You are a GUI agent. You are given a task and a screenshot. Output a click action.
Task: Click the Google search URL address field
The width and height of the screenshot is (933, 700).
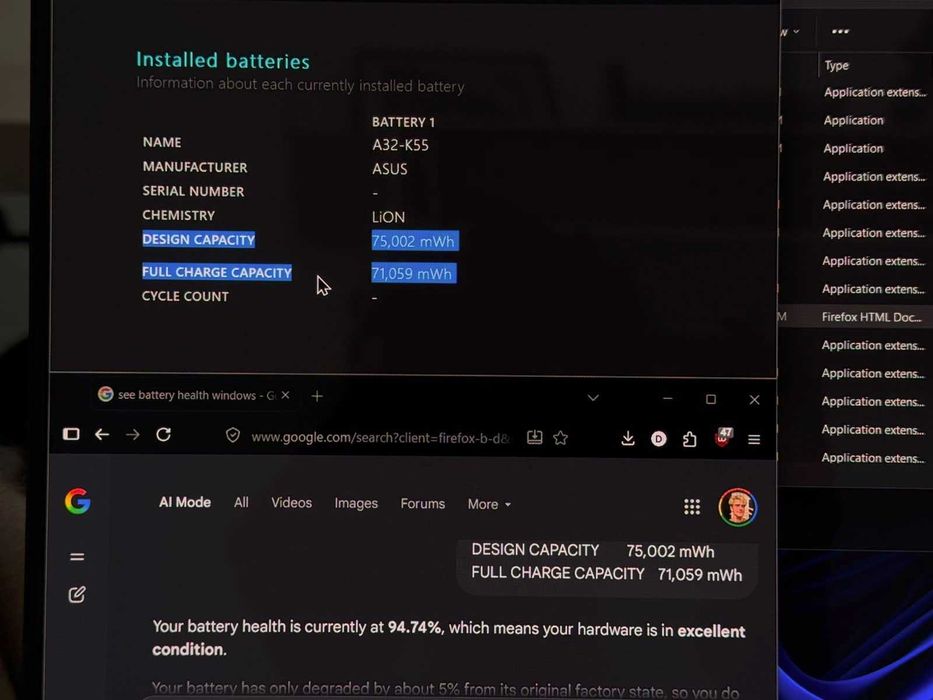click(x=380, y=438)
